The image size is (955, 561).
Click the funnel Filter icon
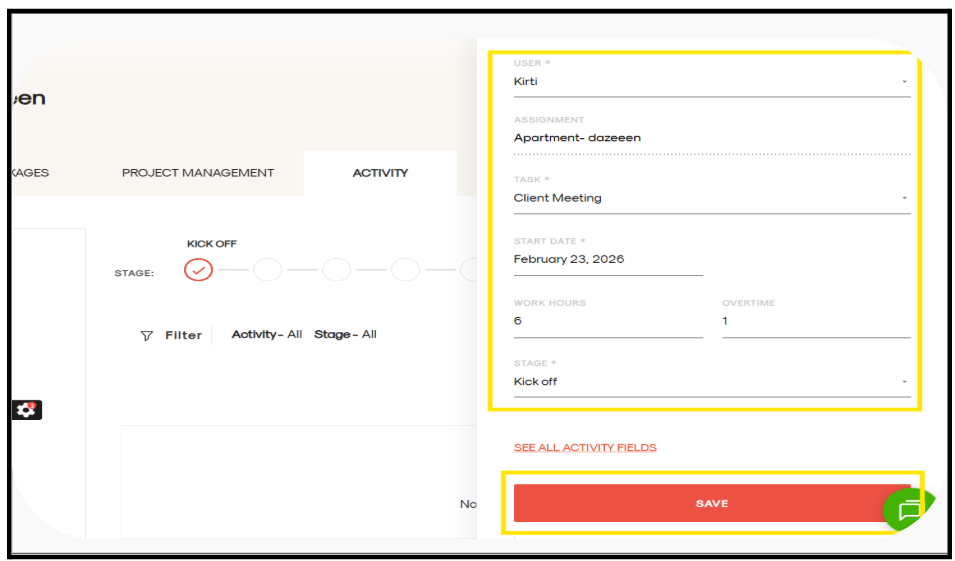(x=147, y=336)
